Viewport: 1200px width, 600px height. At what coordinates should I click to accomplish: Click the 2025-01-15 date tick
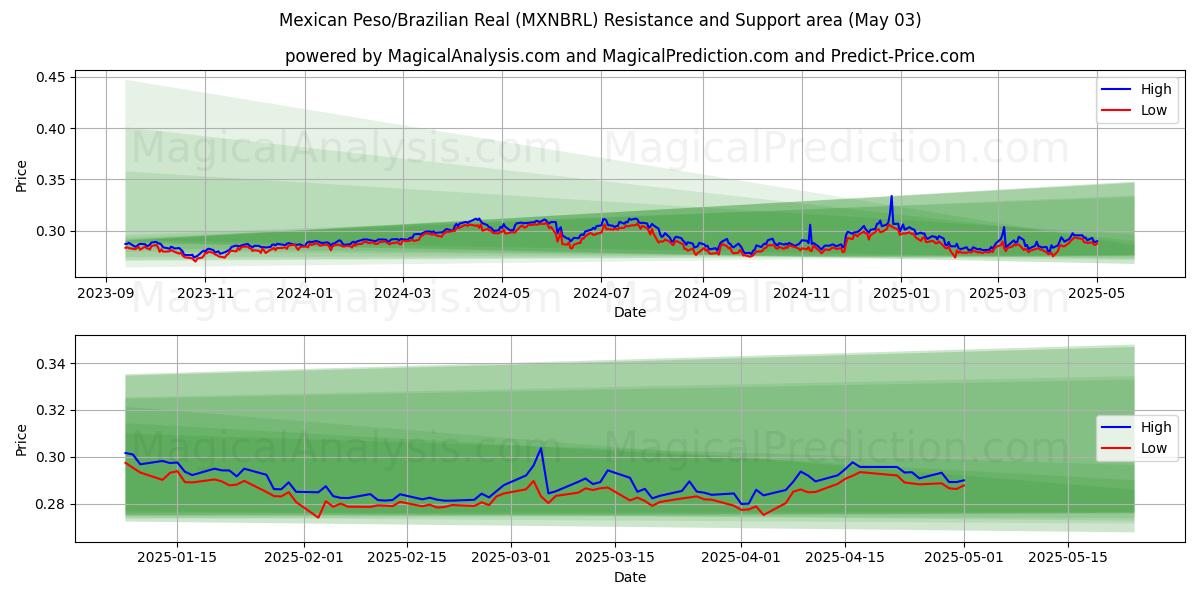coord(177,558)
